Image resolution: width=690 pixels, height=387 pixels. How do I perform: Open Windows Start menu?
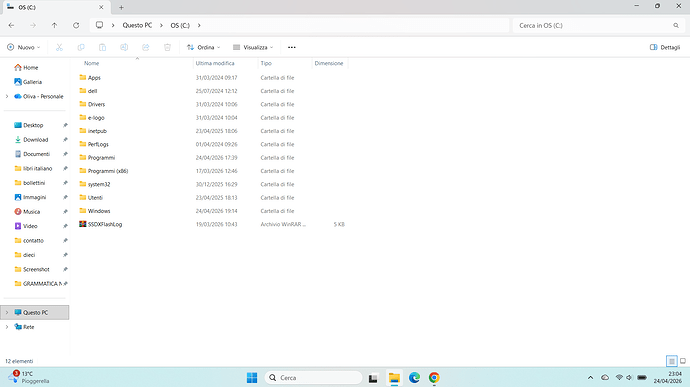point(252,378)
